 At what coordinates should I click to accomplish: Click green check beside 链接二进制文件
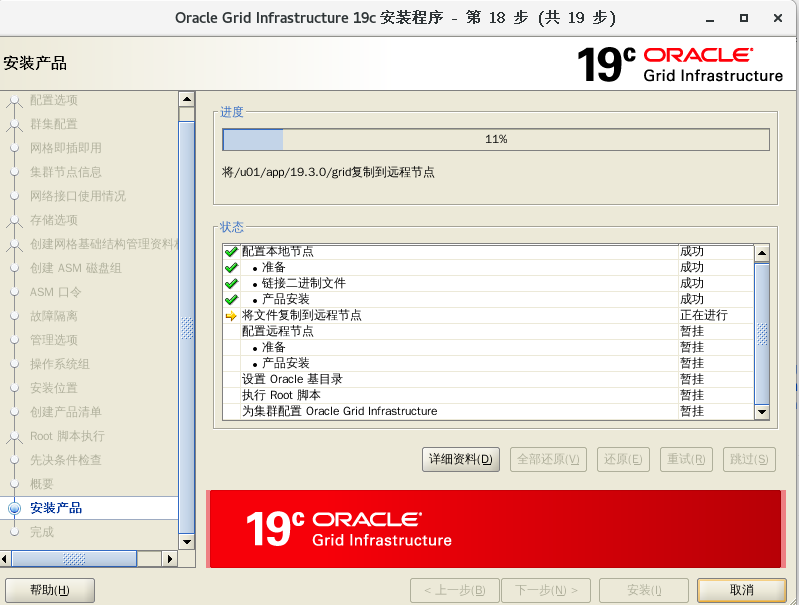[x=231, y=283]
